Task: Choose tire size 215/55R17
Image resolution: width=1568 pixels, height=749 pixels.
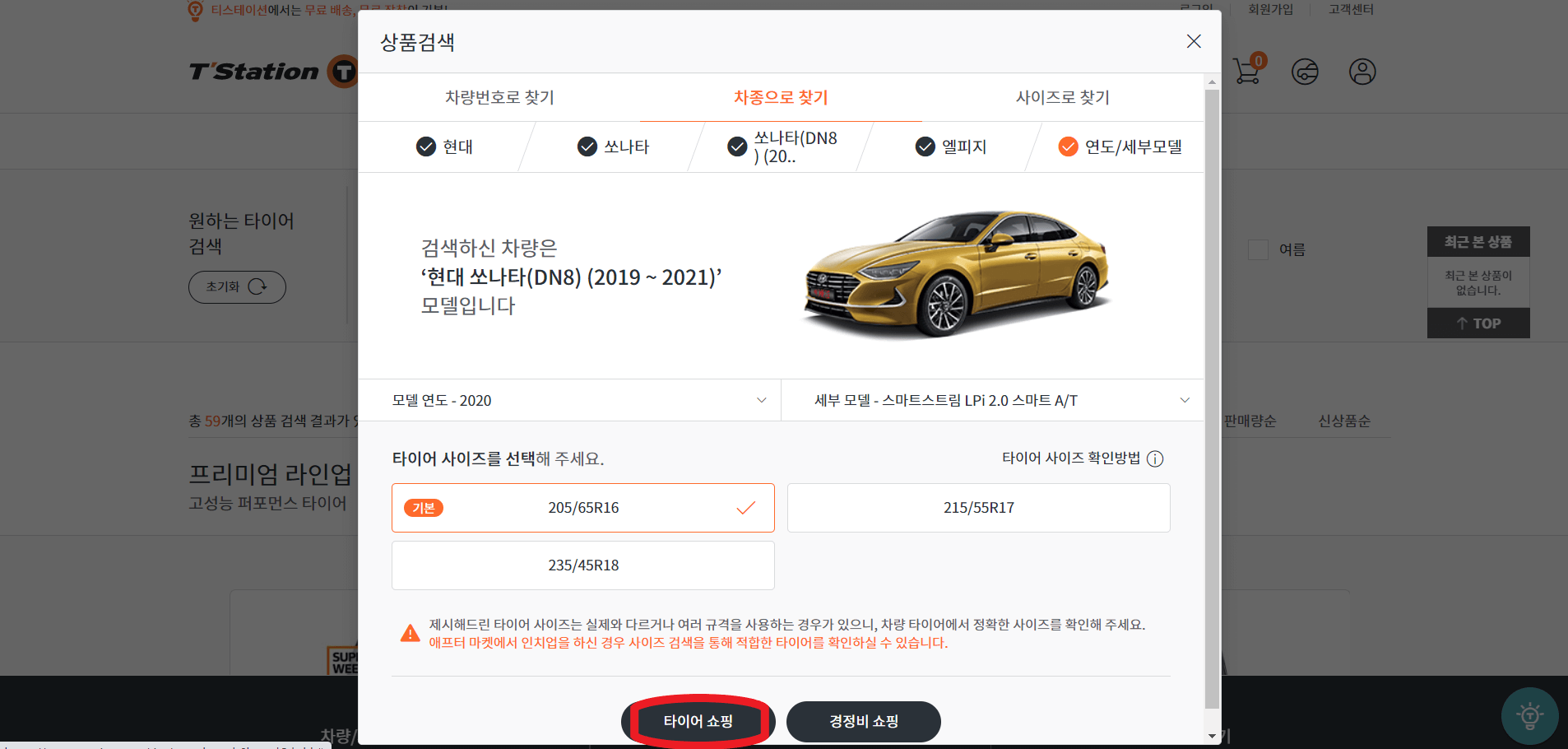Action: 979,508
